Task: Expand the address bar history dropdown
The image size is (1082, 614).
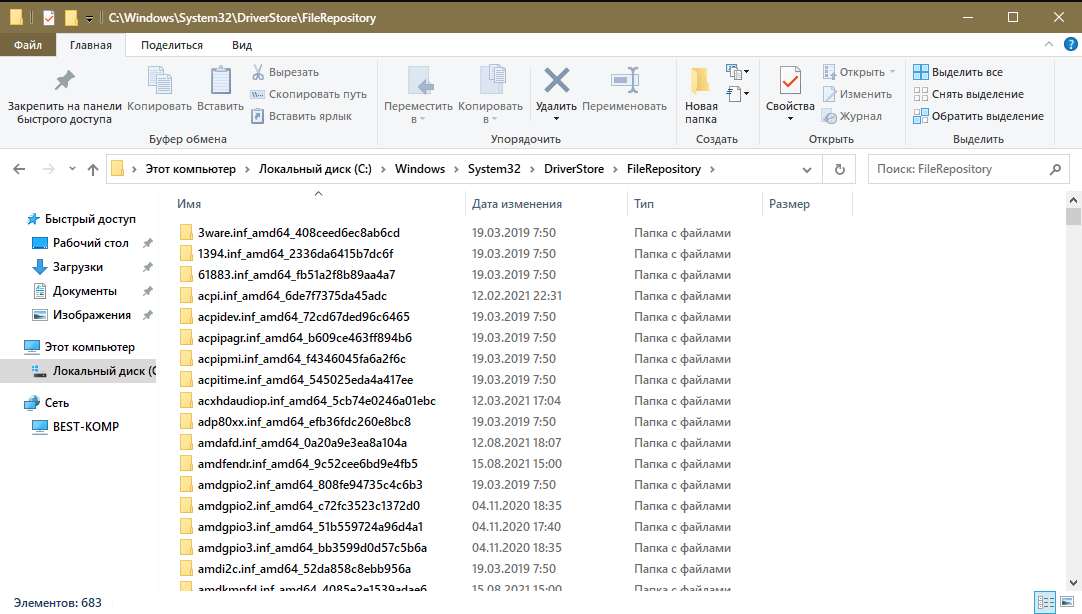Action: [808, 169]
